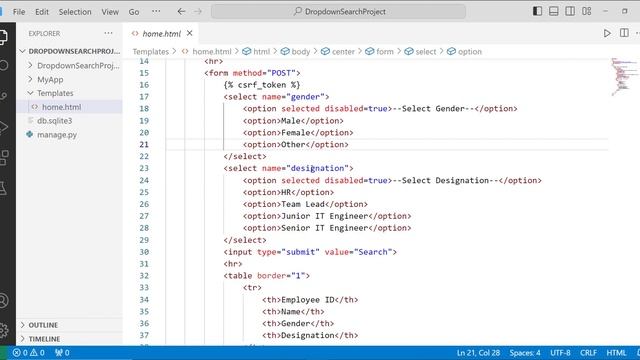Open Run and Debug view

[3, 127]
